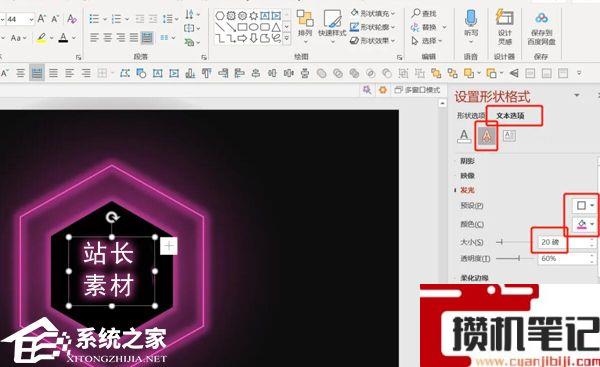Clear all formatting with the eraser A icon
Screen dimensions: 600x367
pyautogui.click(x=72, y=18)
